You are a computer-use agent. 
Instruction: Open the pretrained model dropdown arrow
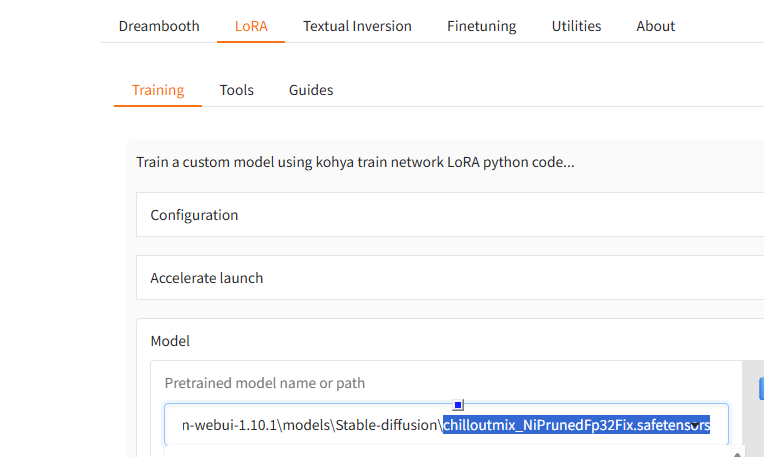694,427
